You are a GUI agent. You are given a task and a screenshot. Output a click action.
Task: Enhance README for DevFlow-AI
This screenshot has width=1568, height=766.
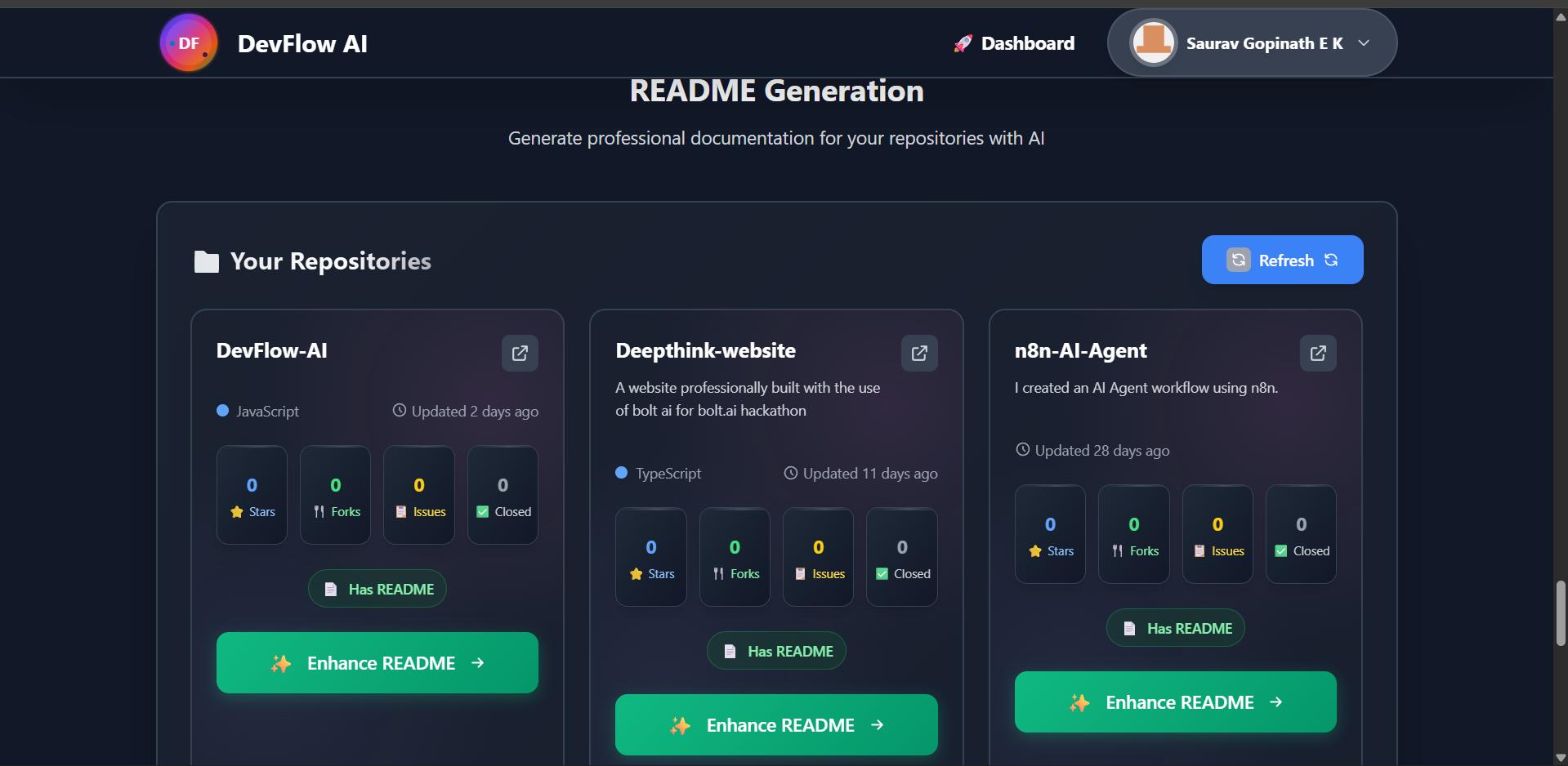pos(377,663)
